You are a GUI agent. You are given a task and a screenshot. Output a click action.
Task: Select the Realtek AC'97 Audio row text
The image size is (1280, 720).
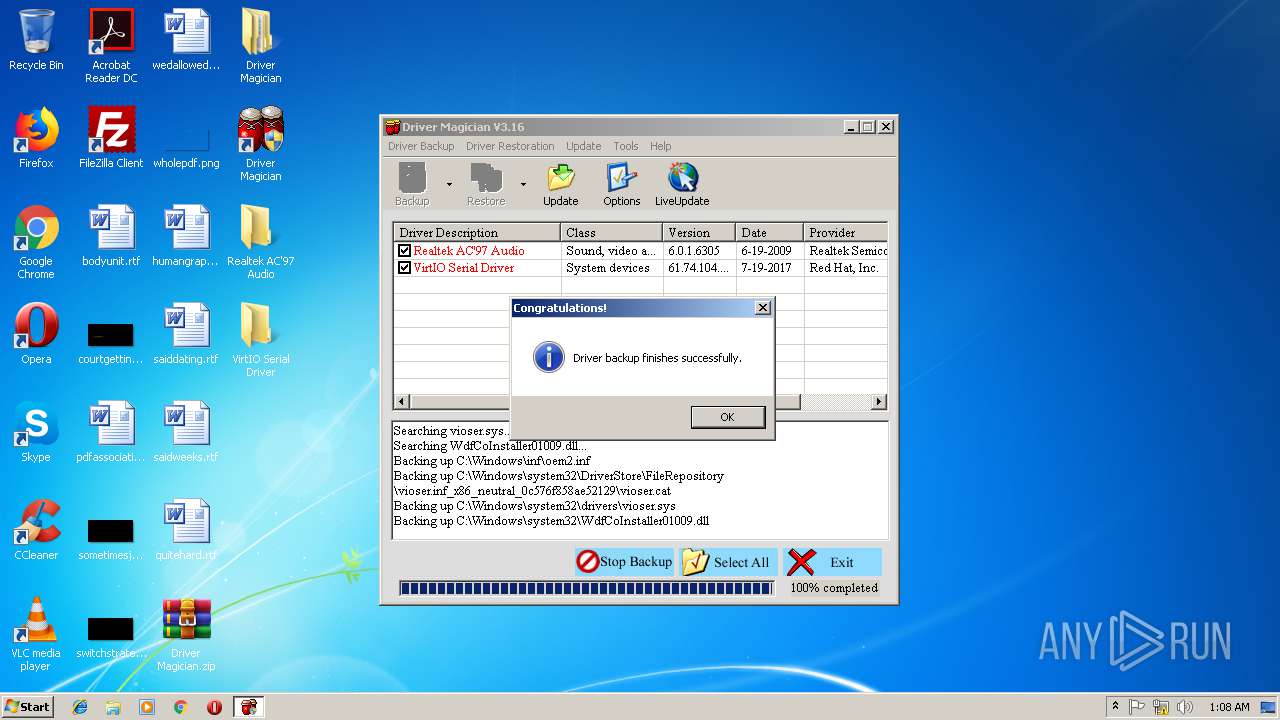coord(469,251)
